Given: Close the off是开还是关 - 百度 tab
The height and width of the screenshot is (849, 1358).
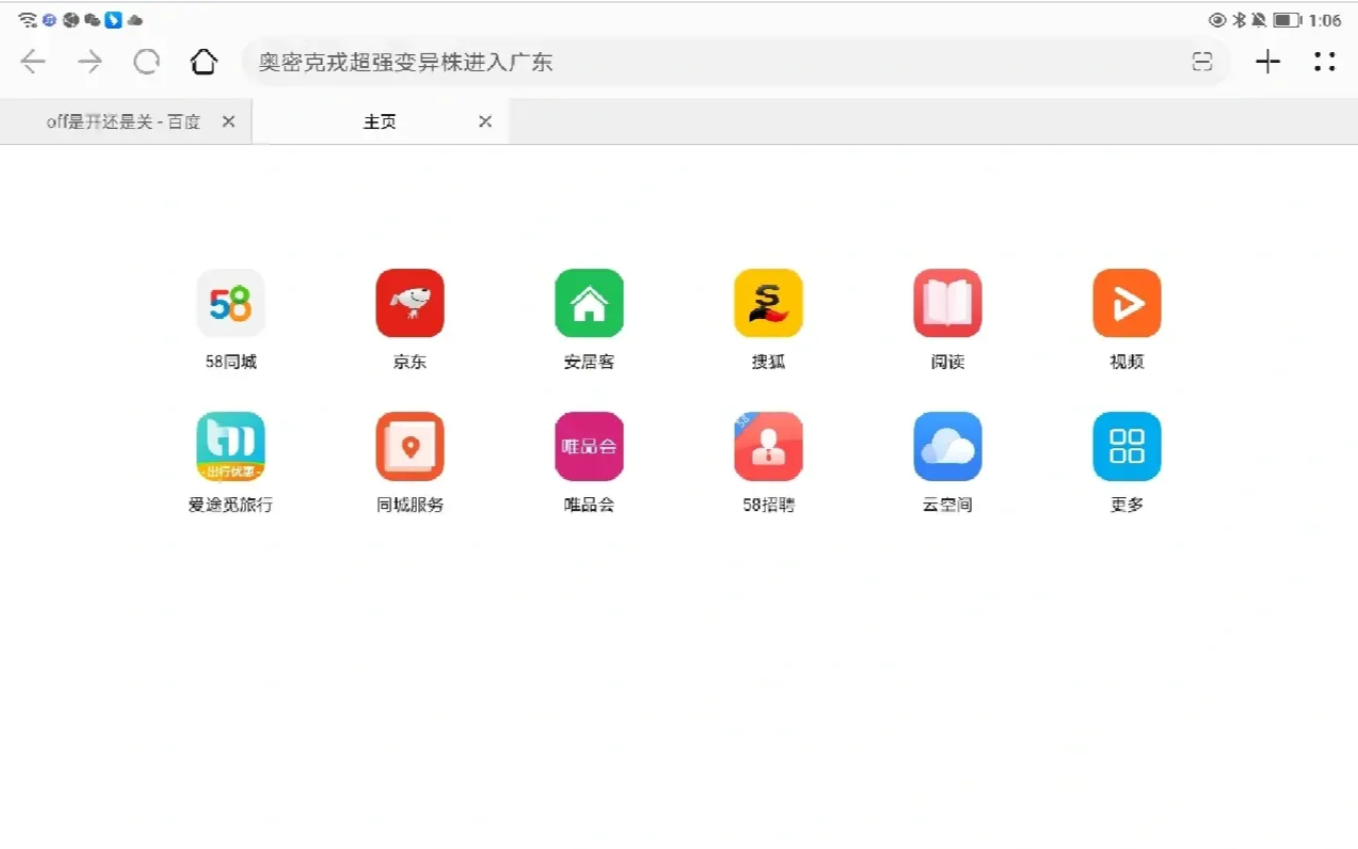Looking at the screenshot, I should pos(228,122).
